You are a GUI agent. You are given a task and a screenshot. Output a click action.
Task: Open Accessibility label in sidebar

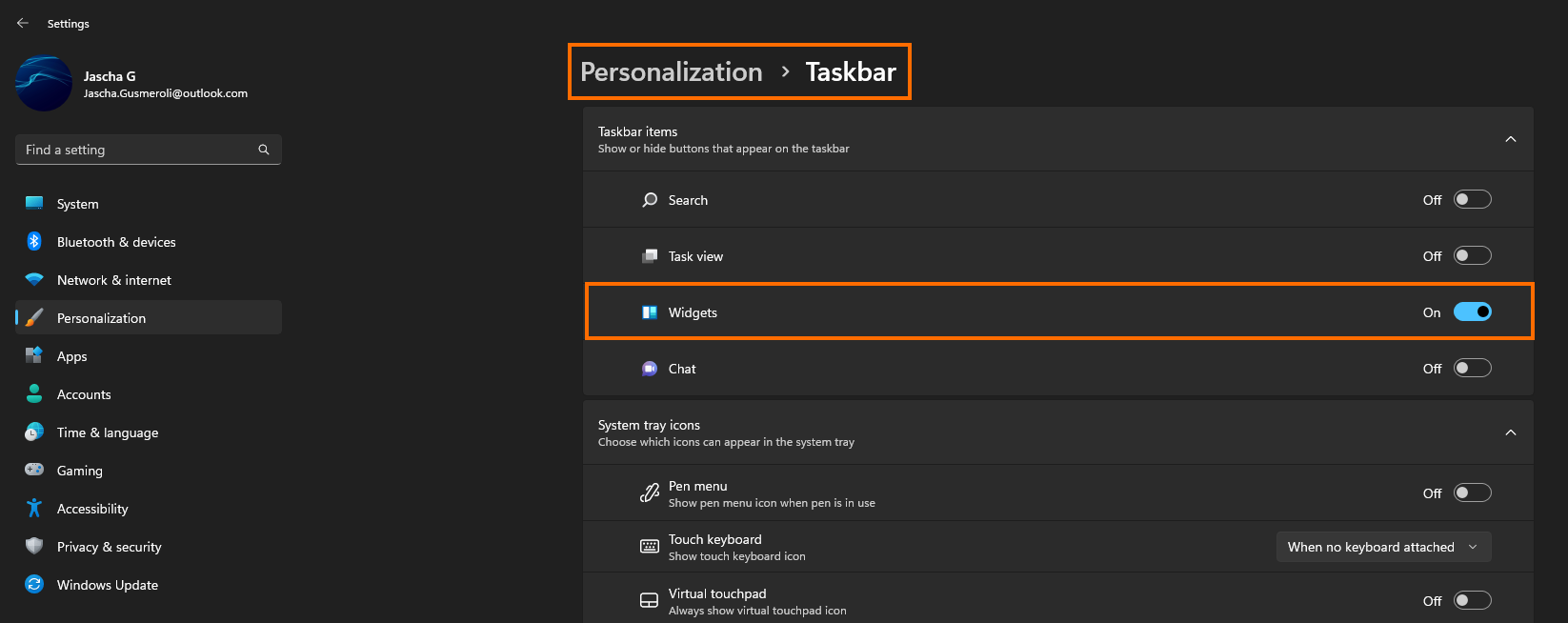pyautogui.click(x=92, y=509)
